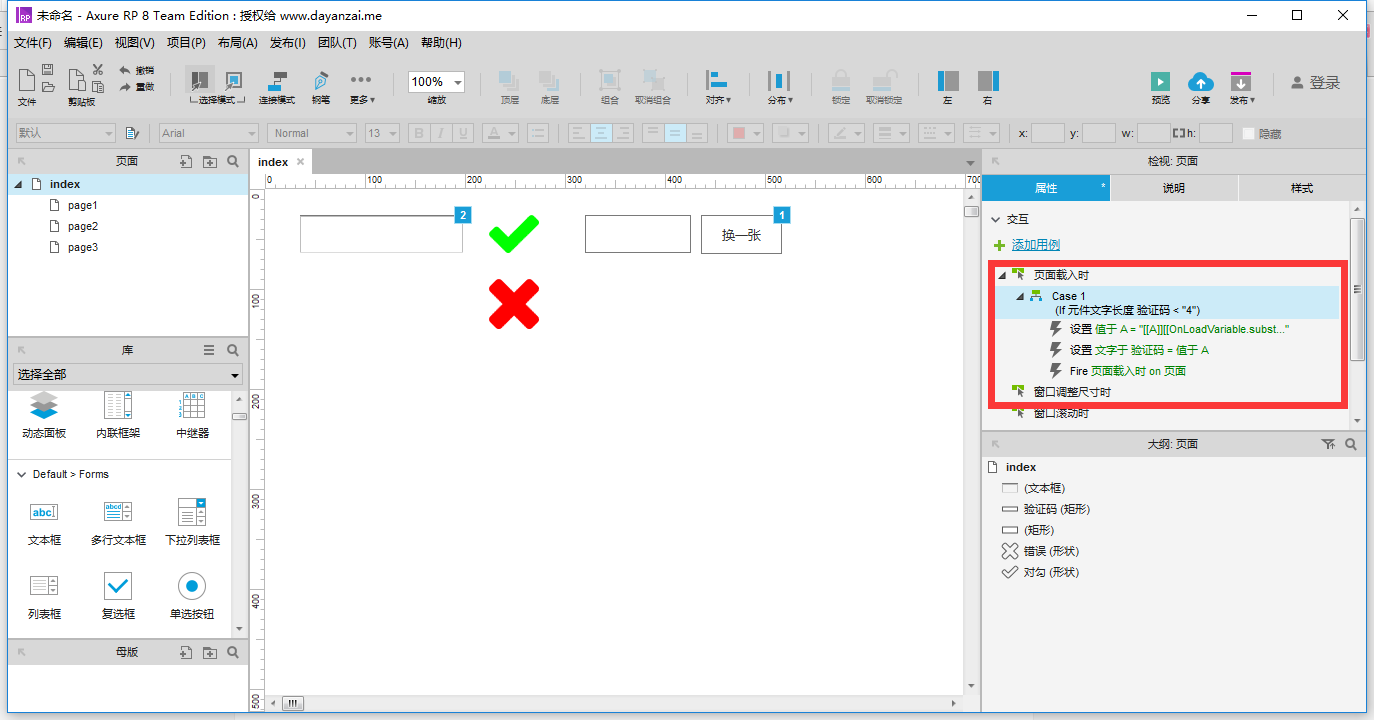Toggle right text alignment

click(623, 133)
